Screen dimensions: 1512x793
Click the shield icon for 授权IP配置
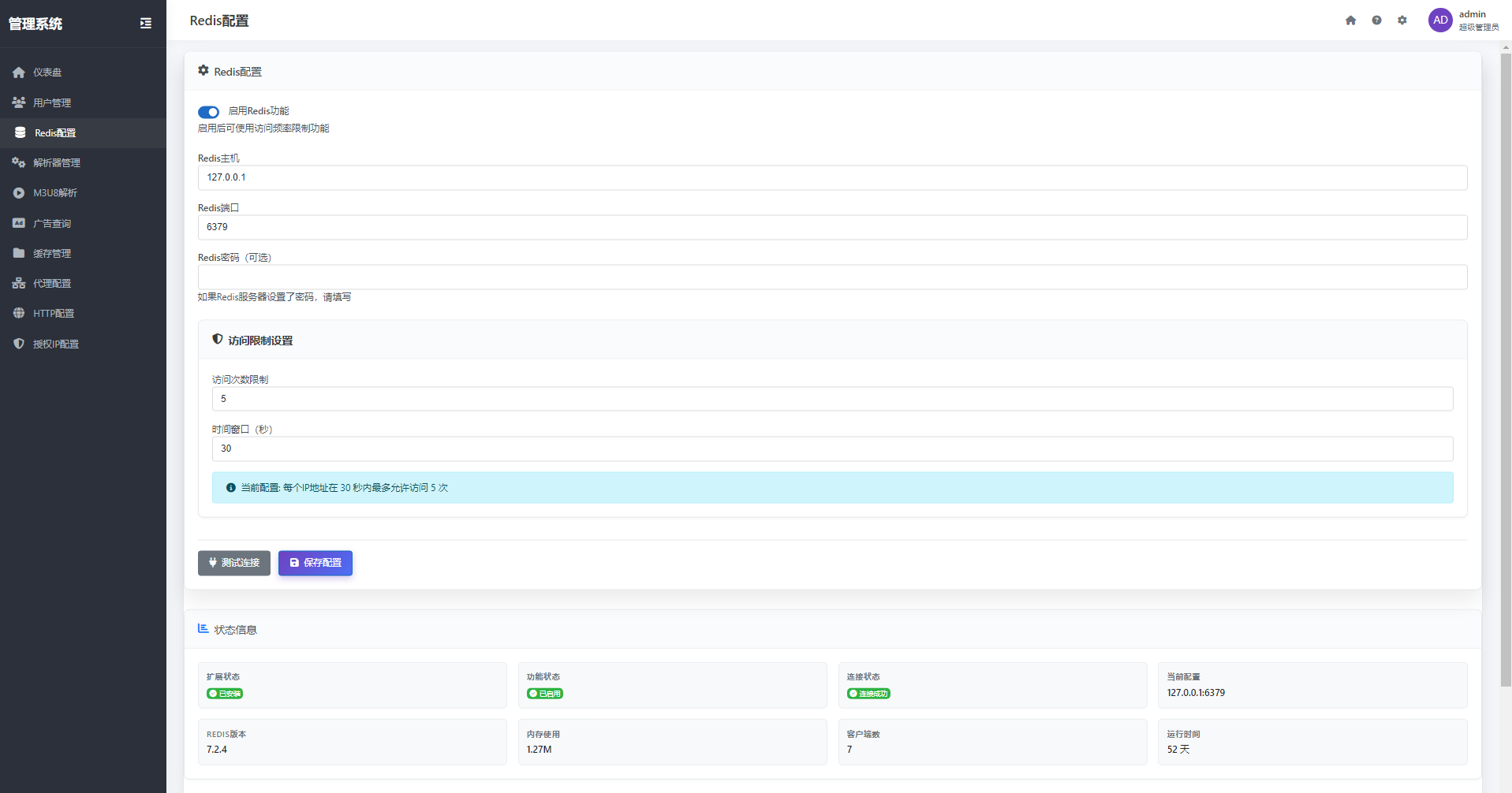(x=19, y=344)
